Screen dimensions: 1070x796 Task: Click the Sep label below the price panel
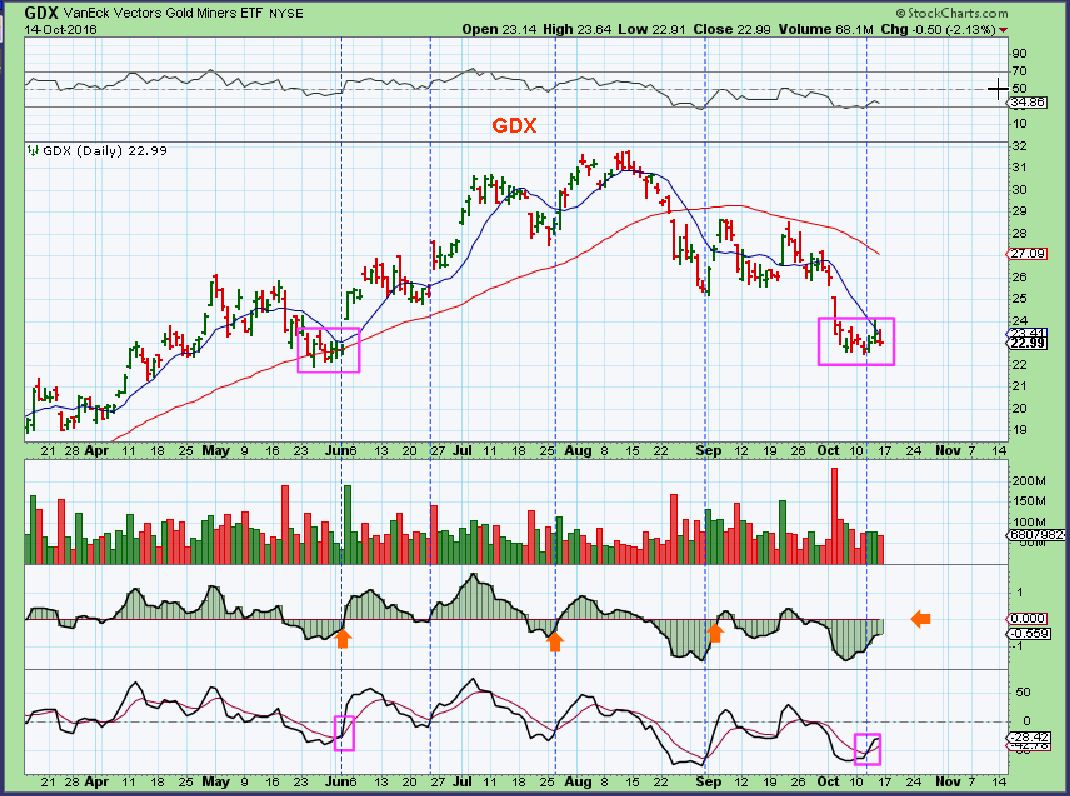708,451
